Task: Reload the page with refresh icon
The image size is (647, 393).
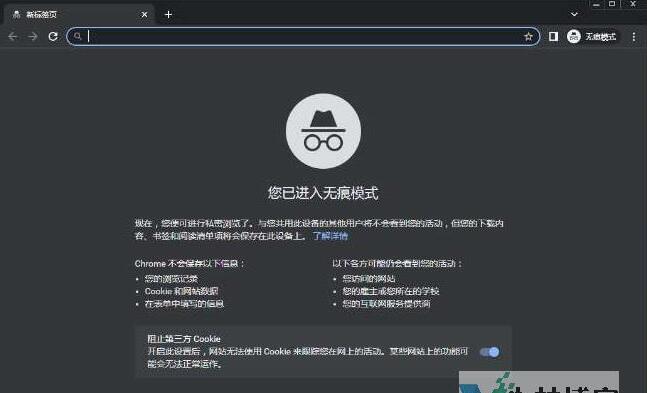Action: tap(53, 37)
